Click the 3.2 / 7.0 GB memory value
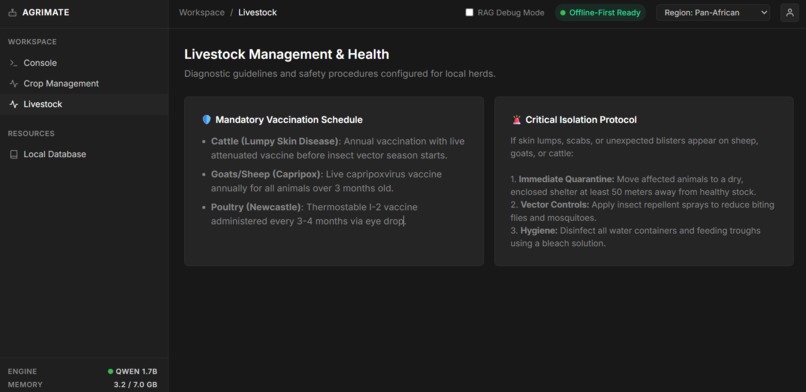 (x=136, y=384)
